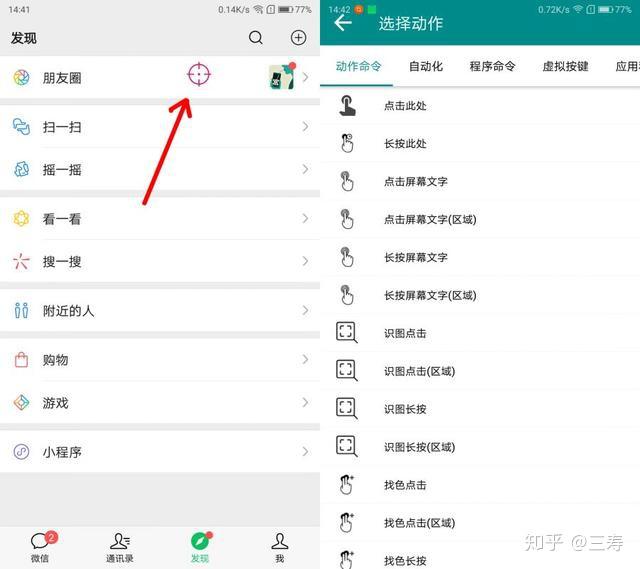The image size is (640, 569).
Task: Click the 找色点击 color finger icon
Action: (x=347, y=485)
